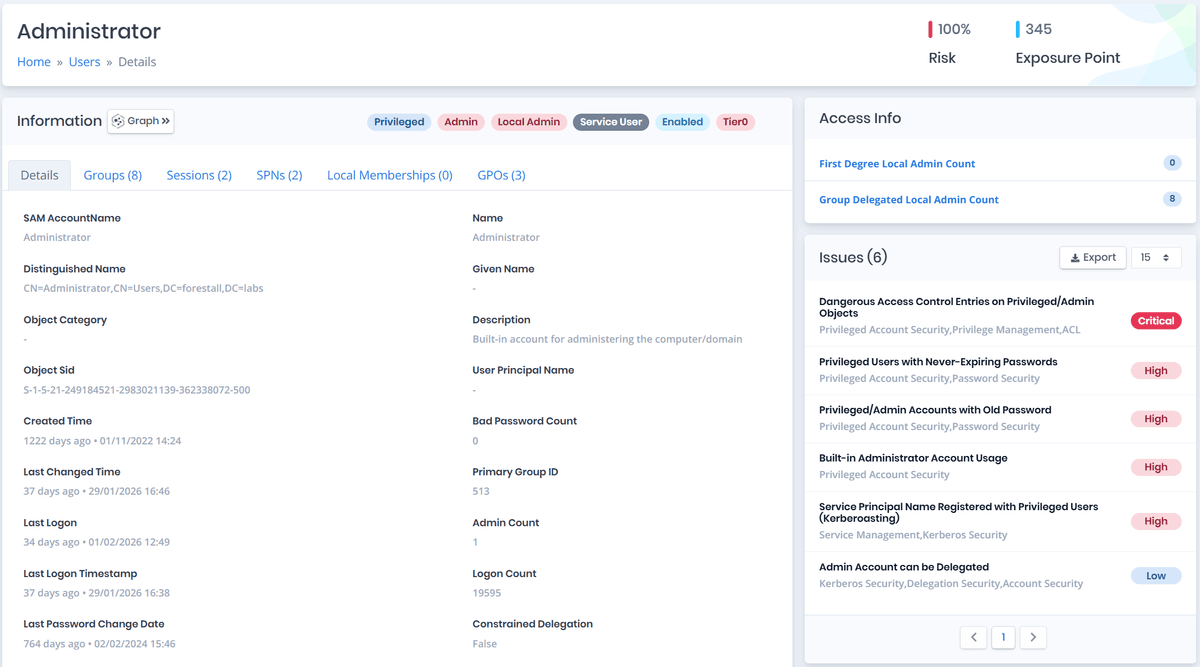Image resolution: width=1200 pixels, height=667 pixels.
Task: Go to previous issues page arrow
Action: 973,637
